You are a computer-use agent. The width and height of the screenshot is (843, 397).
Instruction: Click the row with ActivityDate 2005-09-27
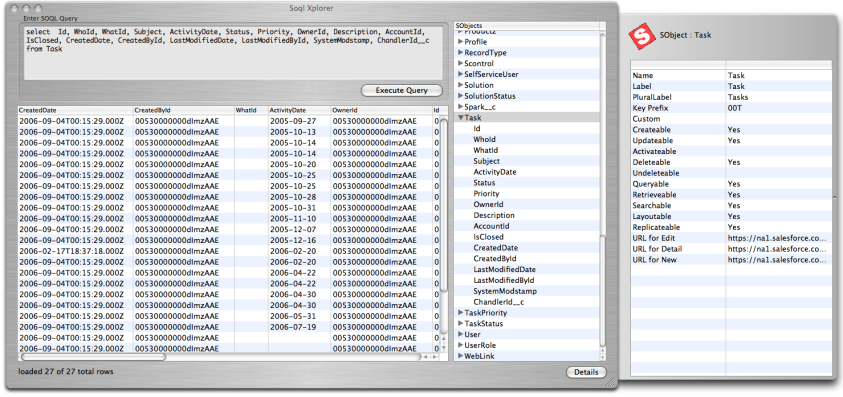pyautogui.click(x=229, y=120)
